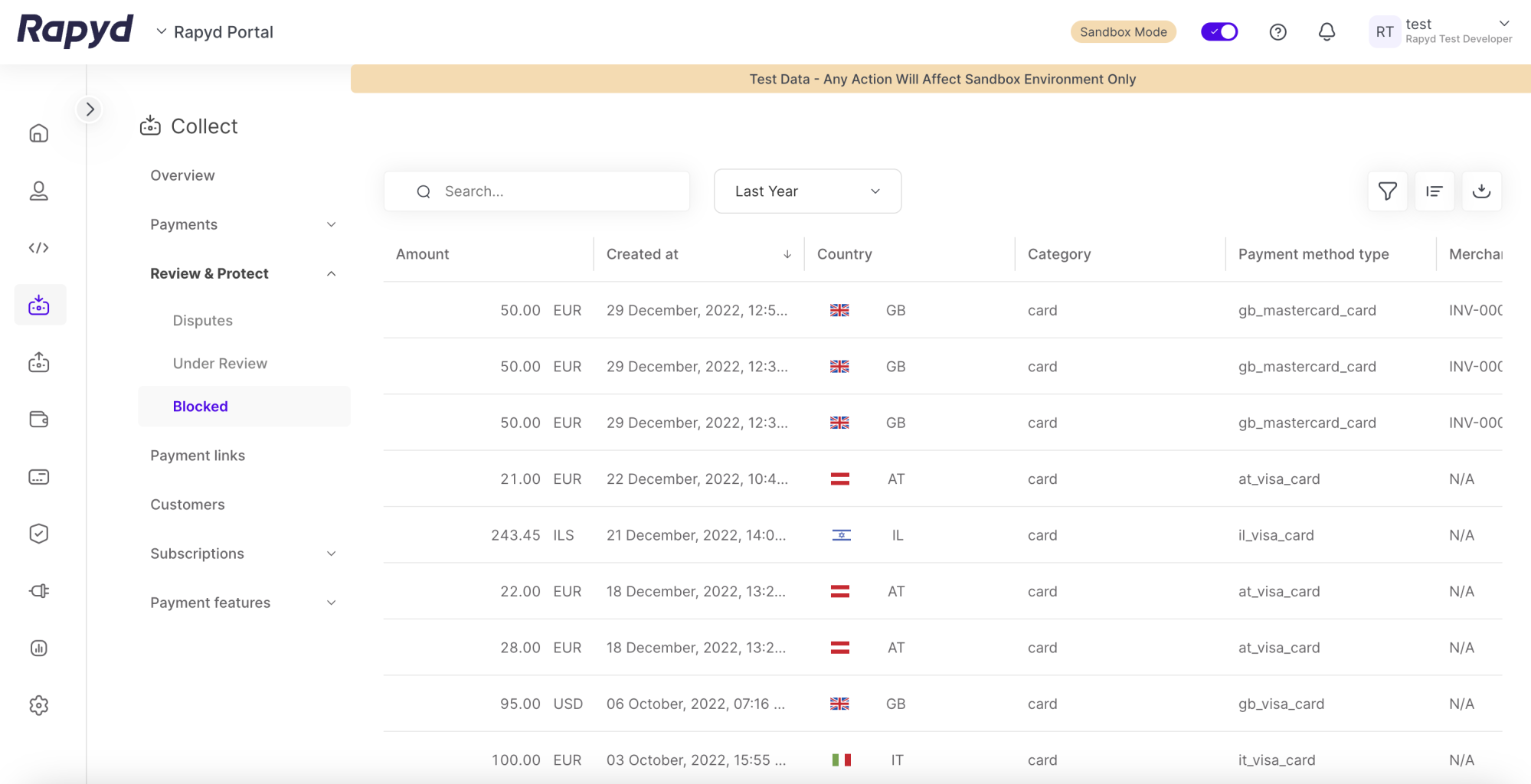Toggle the Sandbox Mode switch

[1219, 32]
